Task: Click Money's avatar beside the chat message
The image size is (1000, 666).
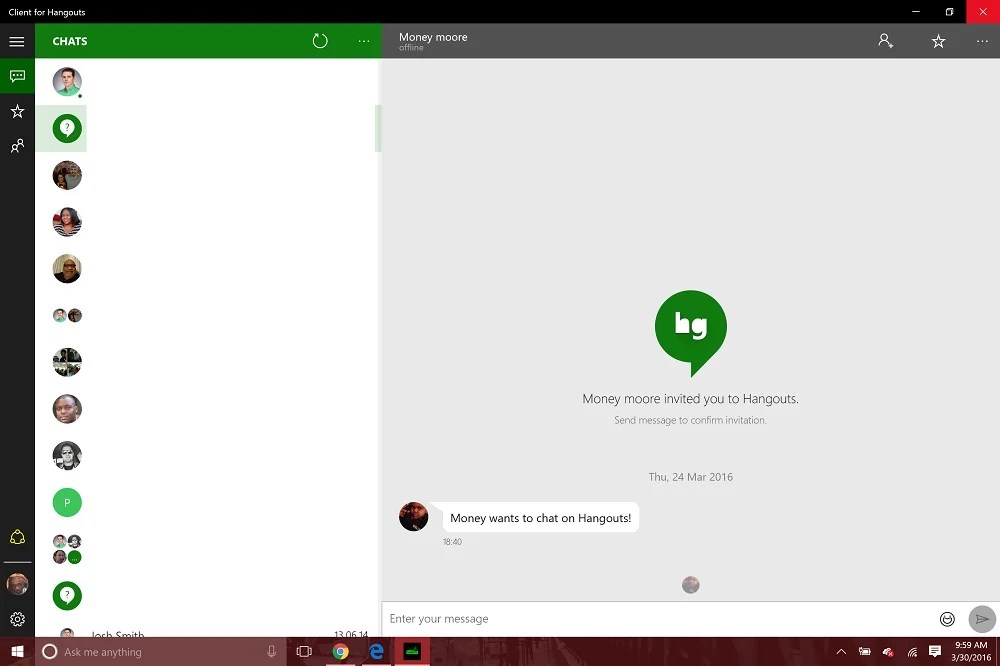Action: pyautogui.click(x=413, y=516)
